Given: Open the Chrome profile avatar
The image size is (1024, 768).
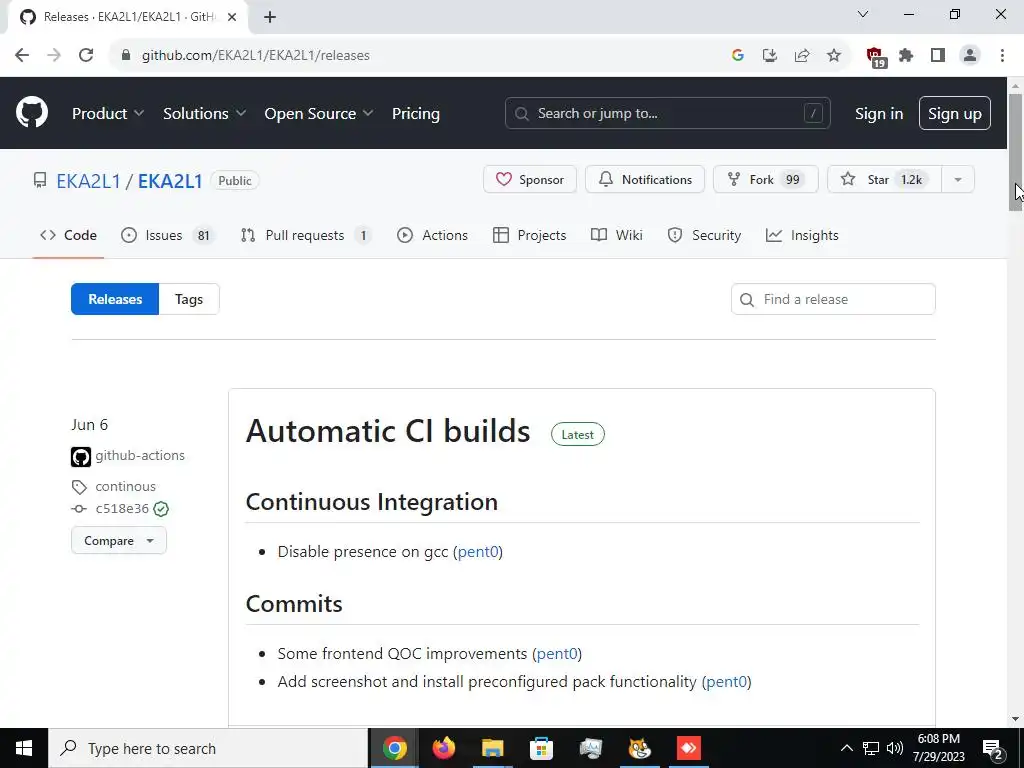Looking at the screenshot, I should click(970, 56).
